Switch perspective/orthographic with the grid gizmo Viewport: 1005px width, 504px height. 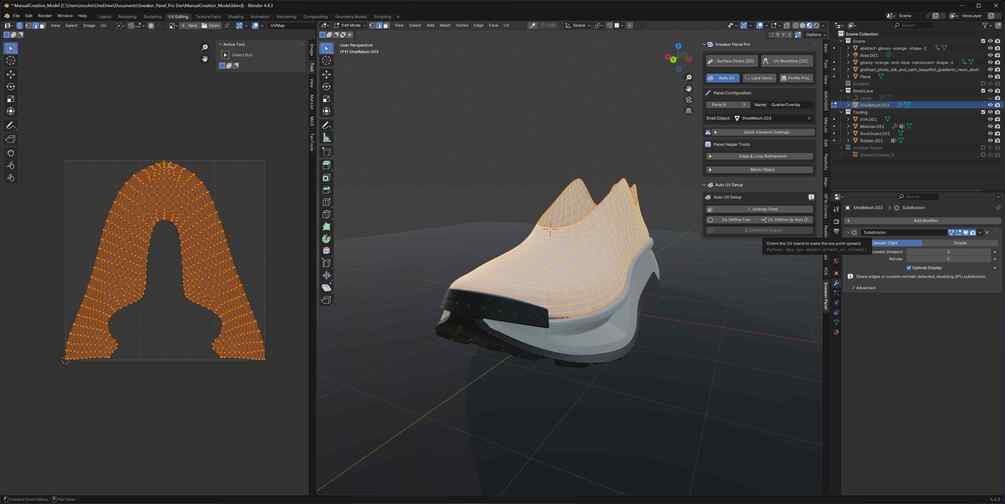688,110
